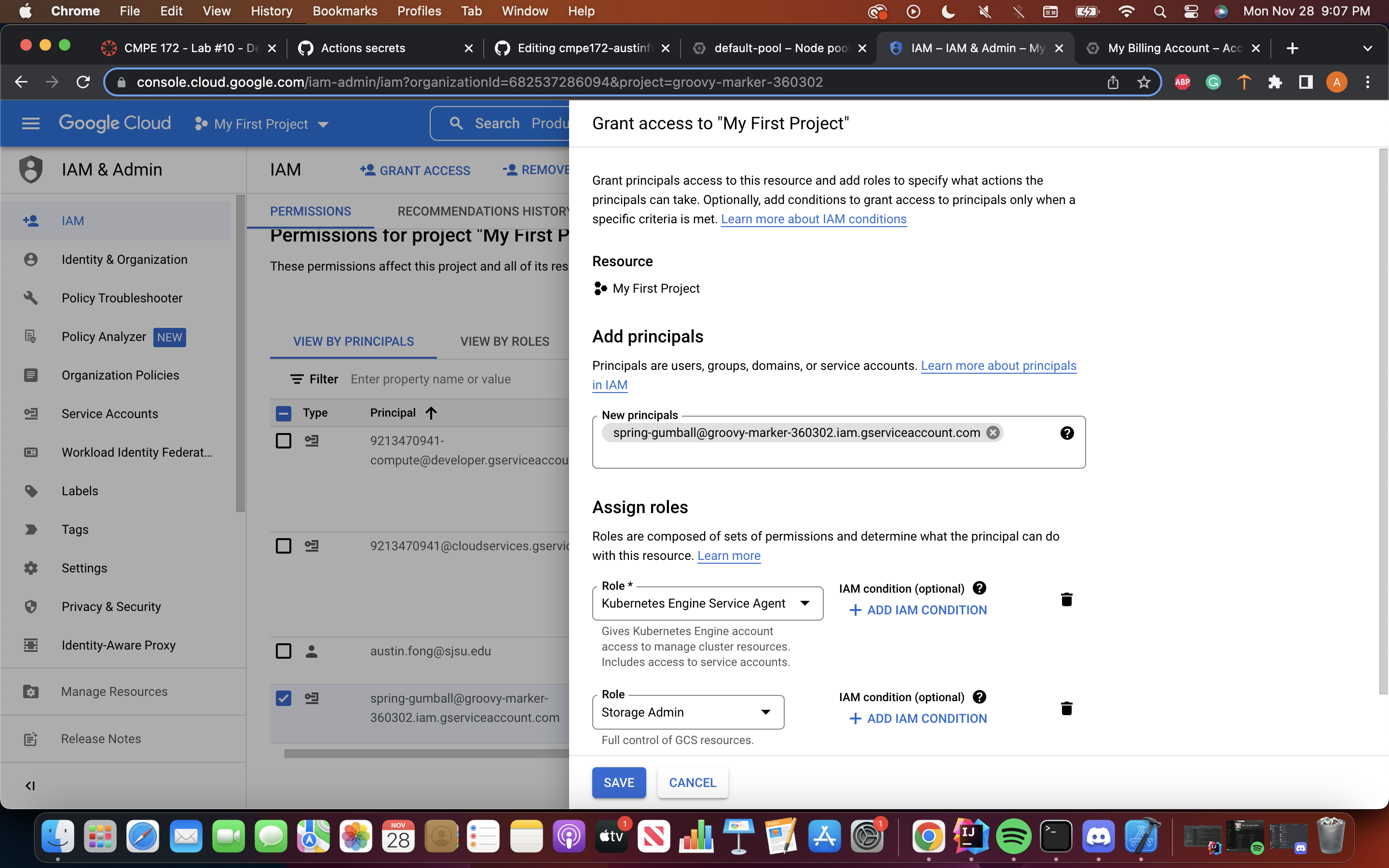Viewport: 1389px width, 868px height.
Task: Open Learn more link under Assign roles
Action: (x=728, y=556)
